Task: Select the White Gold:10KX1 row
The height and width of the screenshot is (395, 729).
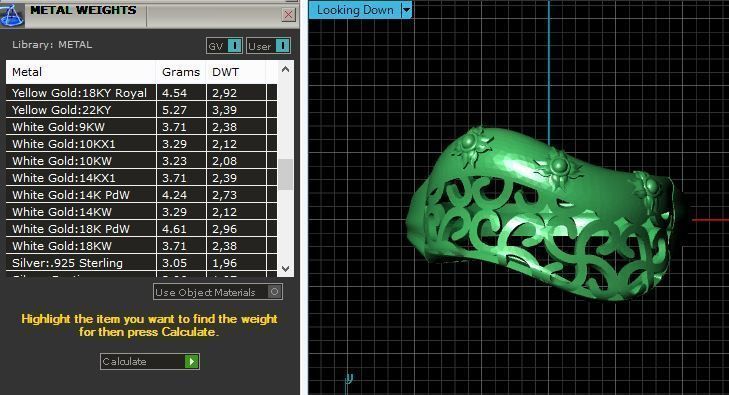Action: (141, 144)
